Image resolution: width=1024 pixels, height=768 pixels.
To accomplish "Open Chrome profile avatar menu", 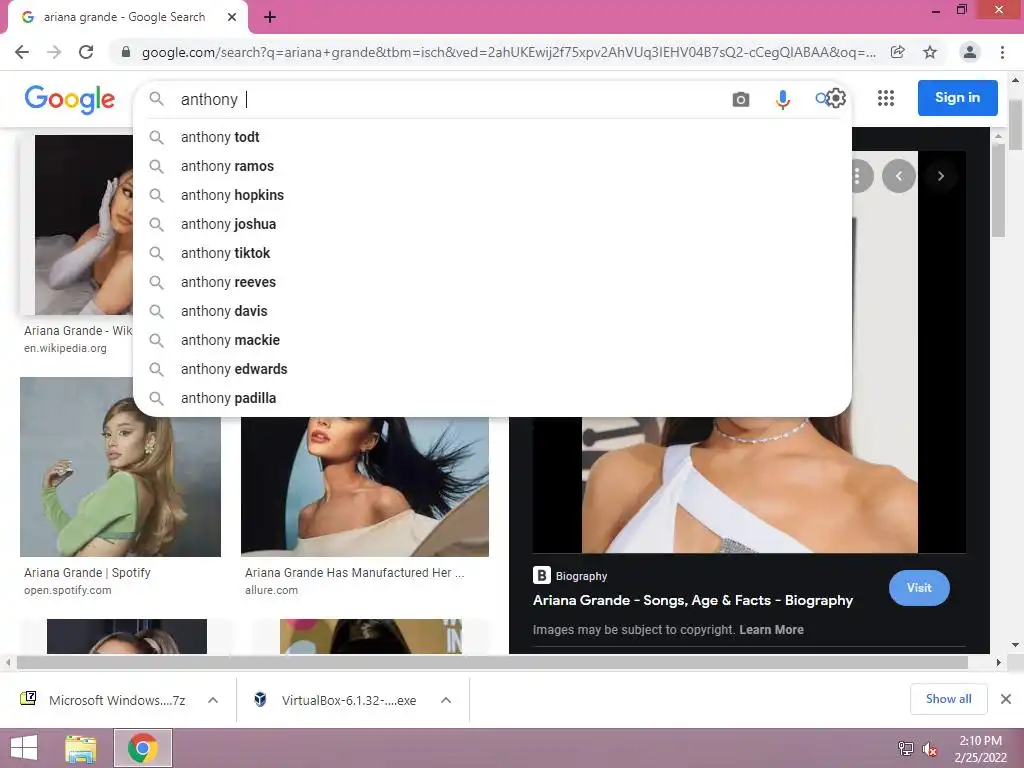I will pyautogui.click(x=970, y=52).
